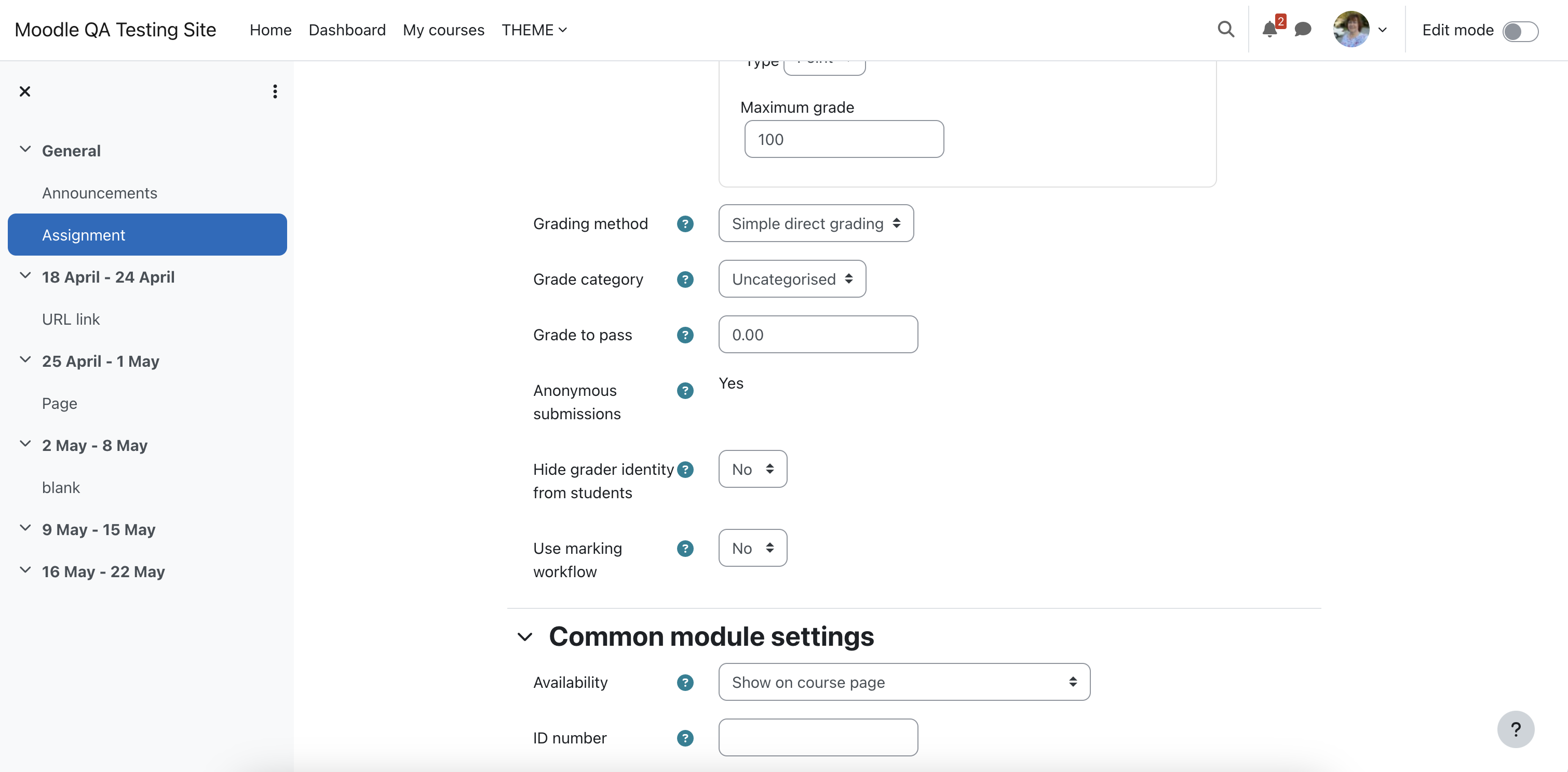Open Page activity in index
The width and height of the screenshot is (1568, 772).
[x=59, y=404]
